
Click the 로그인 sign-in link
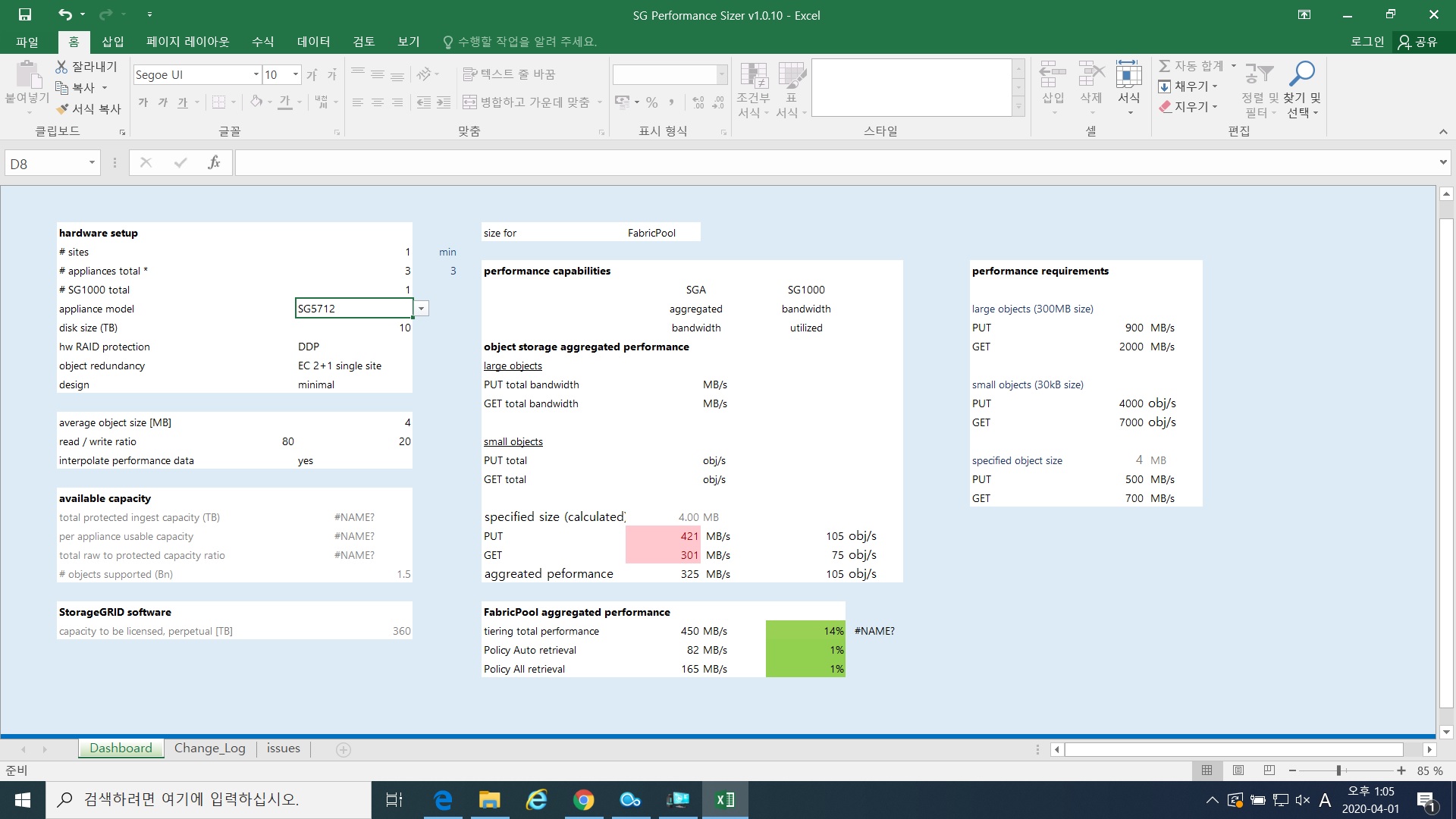pyautogui.click(x=1367, y=42)
